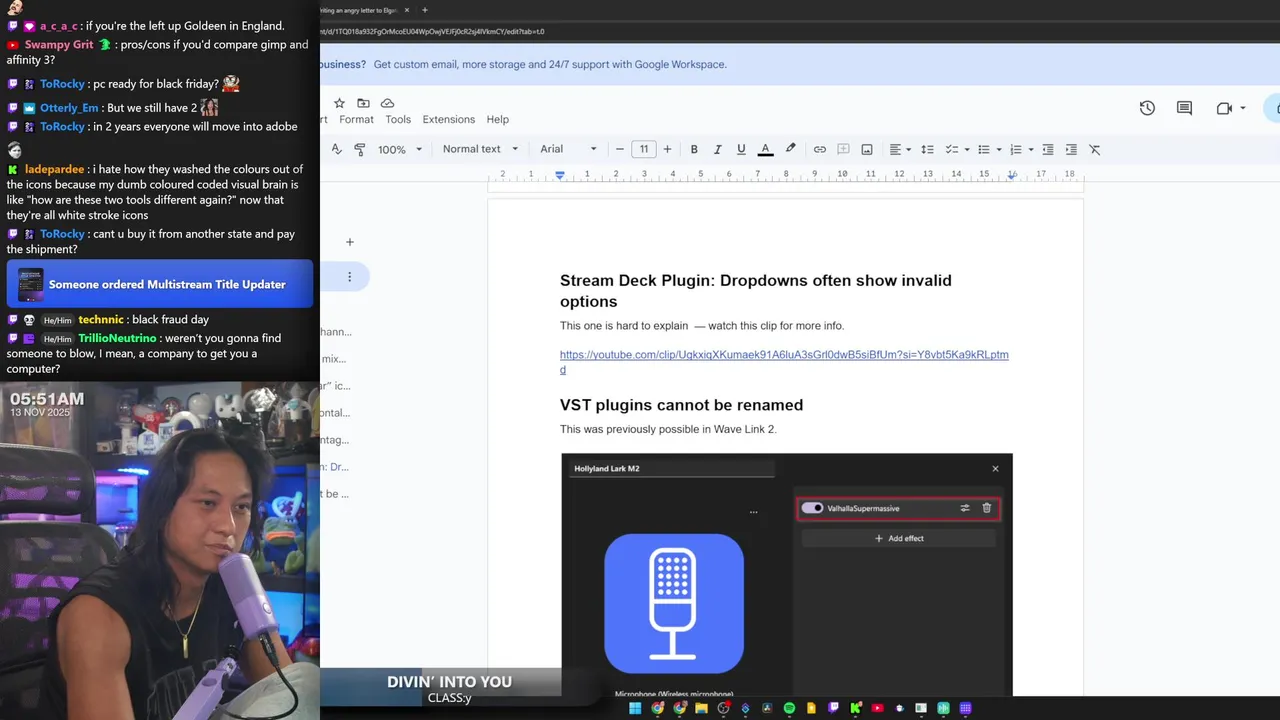Screen dimensions: 1280x720
Task: Clear text formatting
Action: click(x=1095, y=149)
